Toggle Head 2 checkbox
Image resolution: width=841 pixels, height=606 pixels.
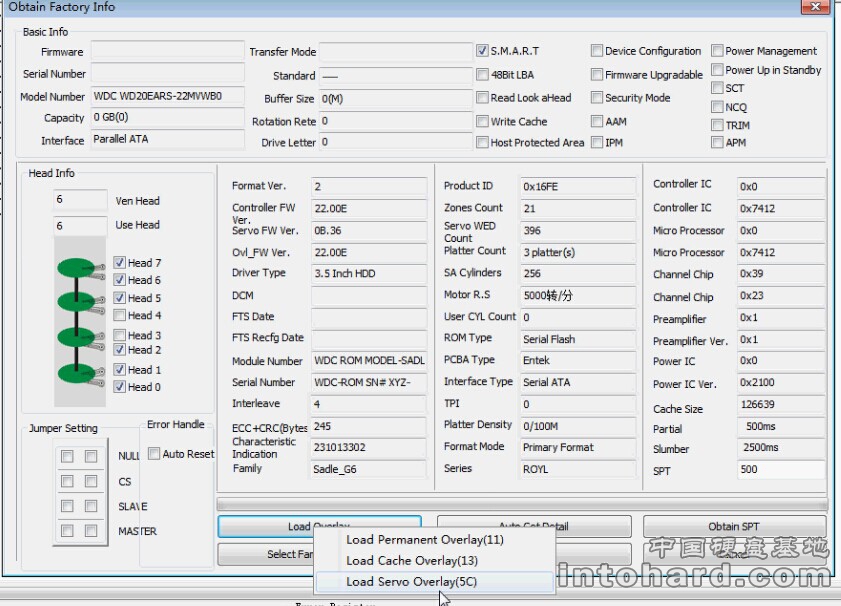[x=120, y=350]
